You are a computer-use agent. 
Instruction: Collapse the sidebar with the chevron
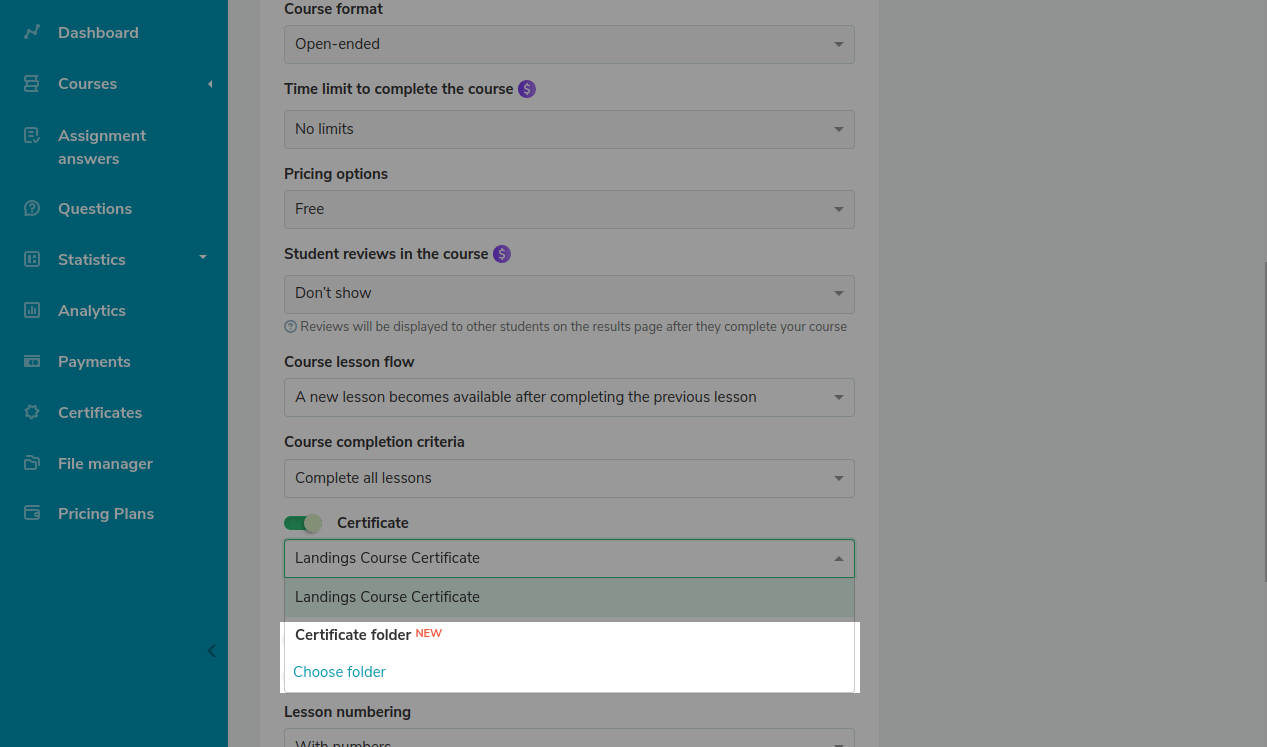pos(211,651)
